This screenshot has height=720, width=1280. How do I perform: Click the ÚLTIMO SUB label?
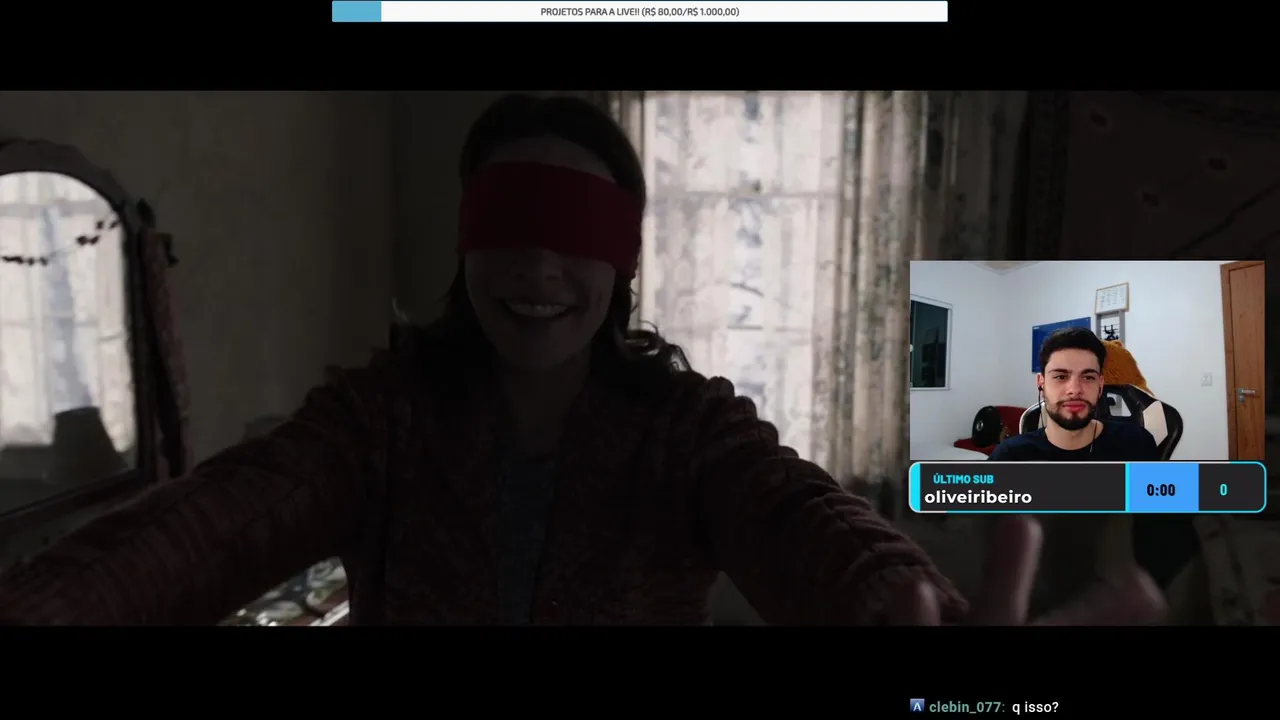963,479
